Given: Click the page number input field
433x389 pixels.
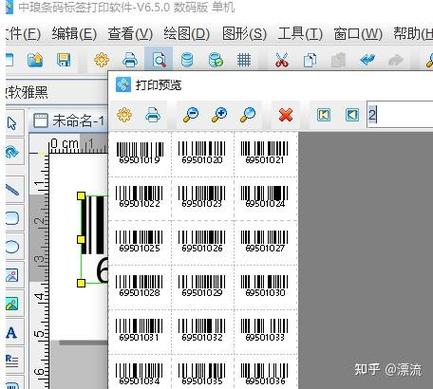Looking at the screenshot, I should [400, 115].
